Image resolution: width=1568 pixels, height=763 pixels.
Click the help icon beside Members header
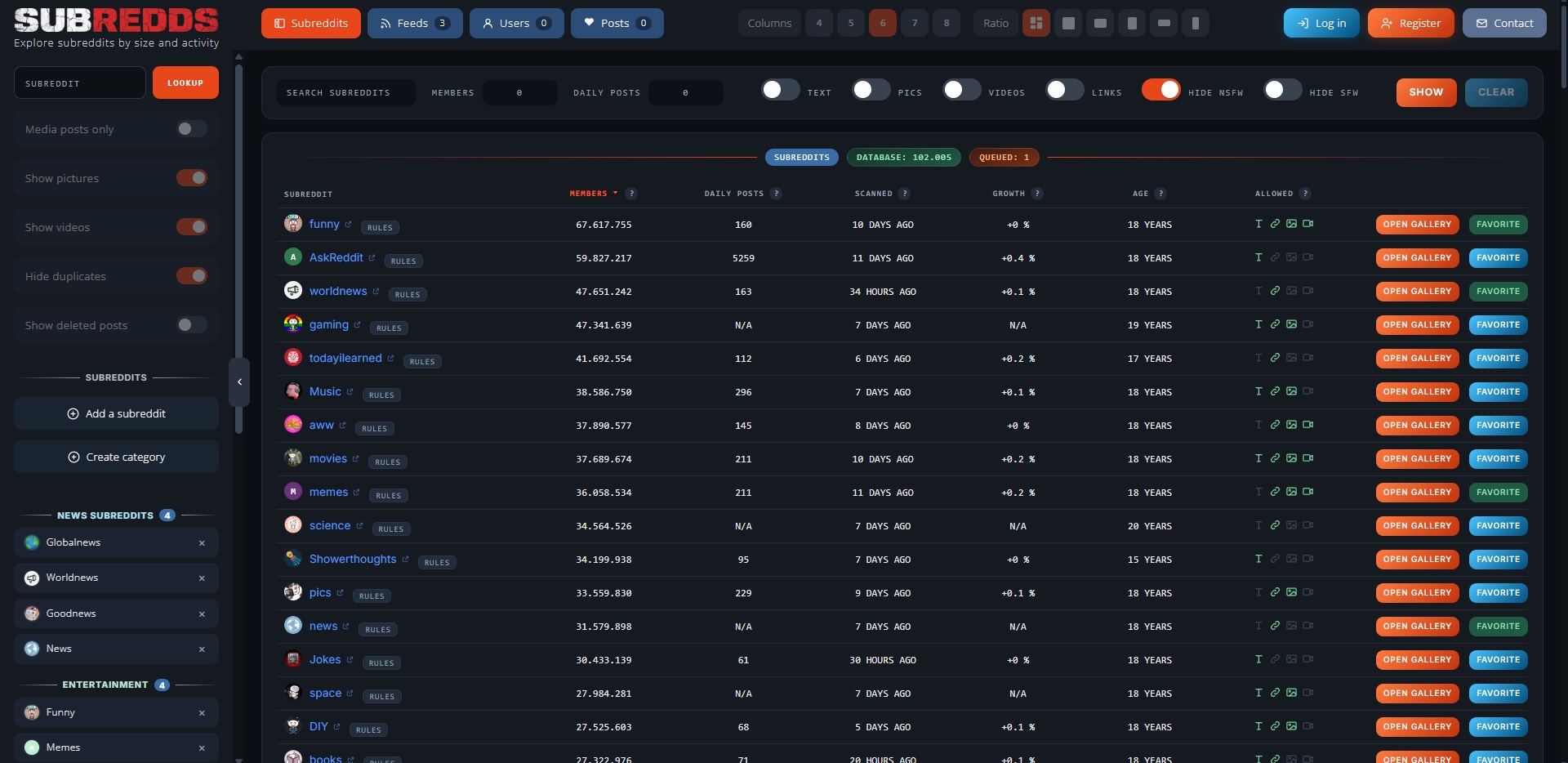point(631,194)
